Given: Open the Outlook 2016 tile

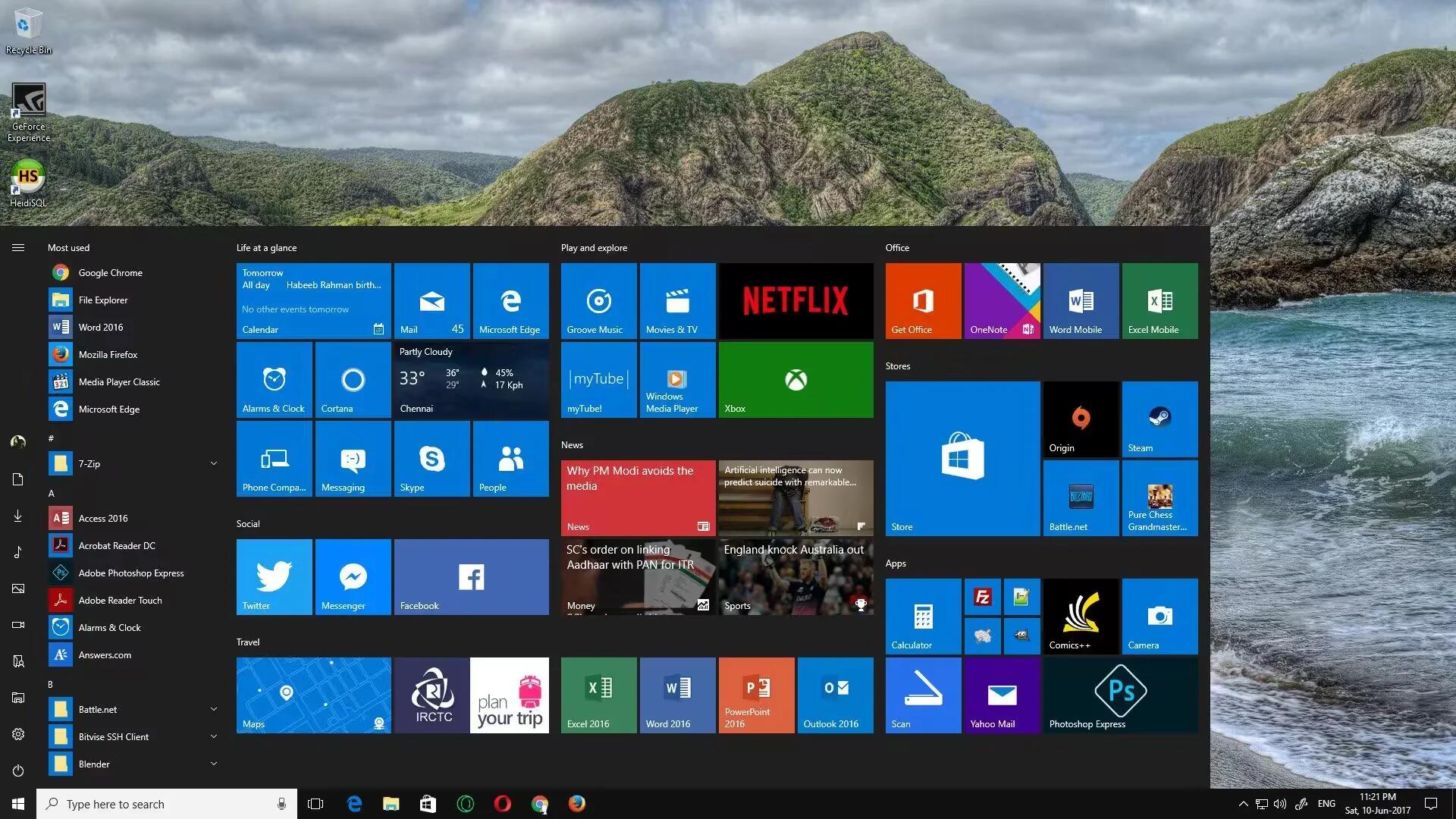Looking at the screenshot, I should click(835, 695).
